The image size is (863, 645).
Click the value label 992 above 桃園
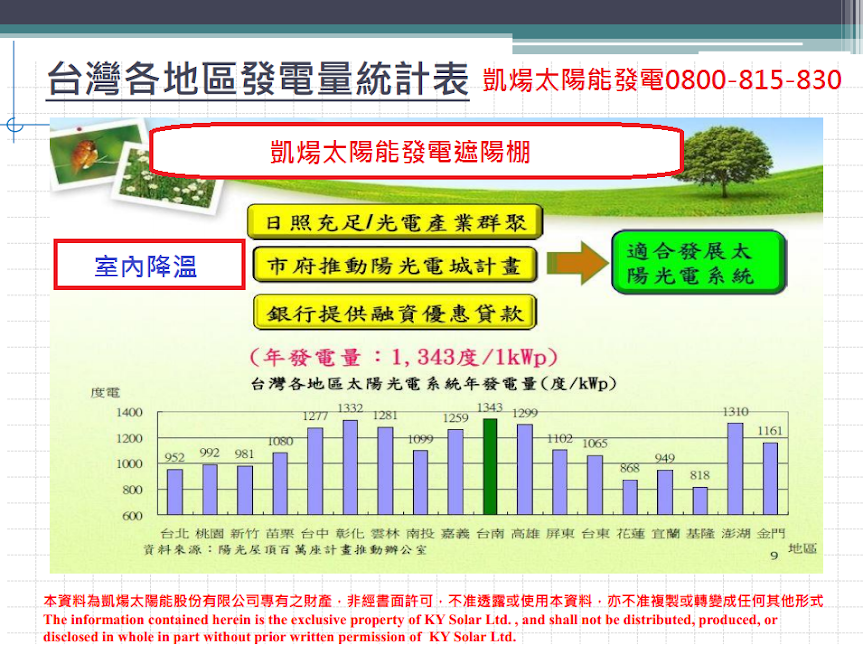pyautogui.click(x=210, y=452)
